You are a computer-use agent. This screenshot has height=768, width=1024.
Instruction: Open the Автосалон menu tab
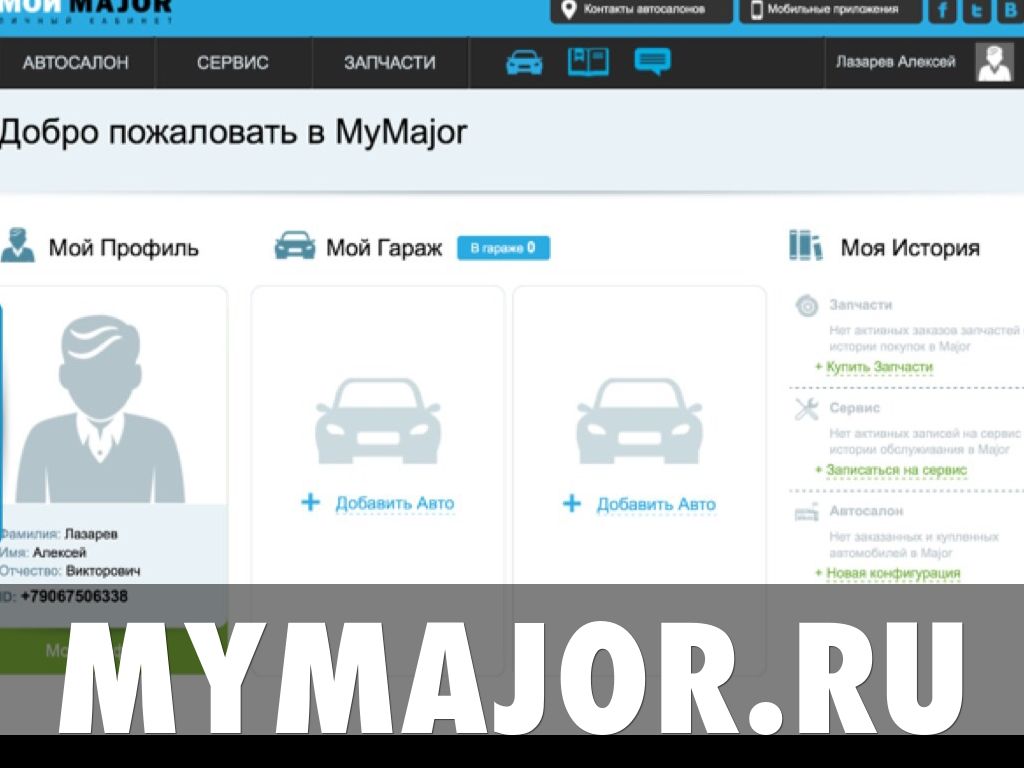coord(76,63)
